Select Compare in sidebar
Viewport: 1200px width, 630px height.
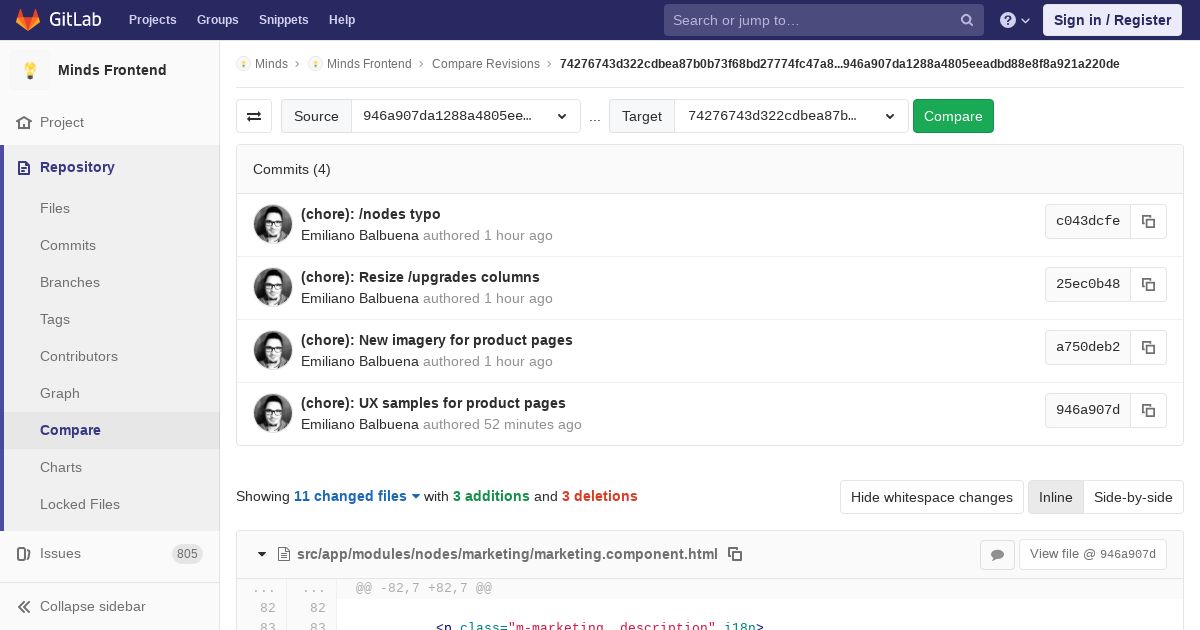(x=70, y=430)
